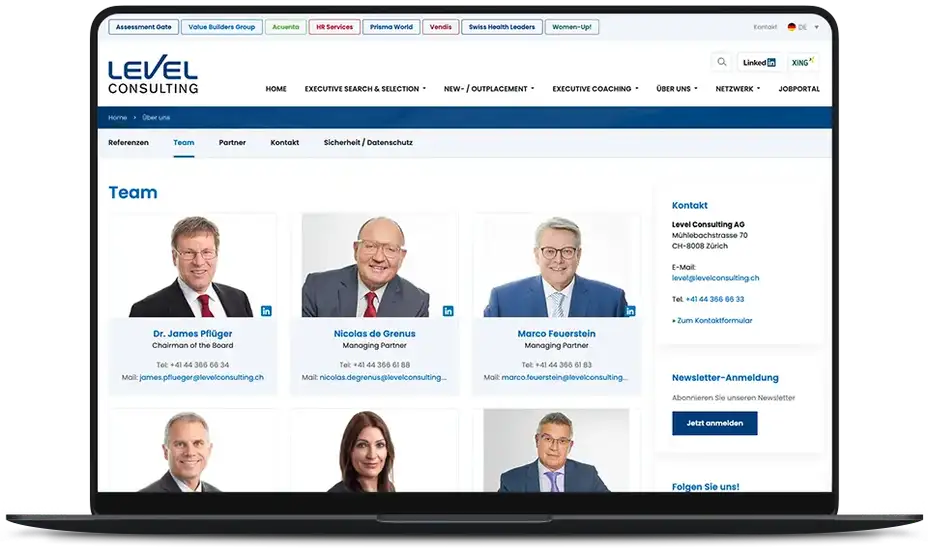Open the Zum Kontaktformular link

click(712, 321)
